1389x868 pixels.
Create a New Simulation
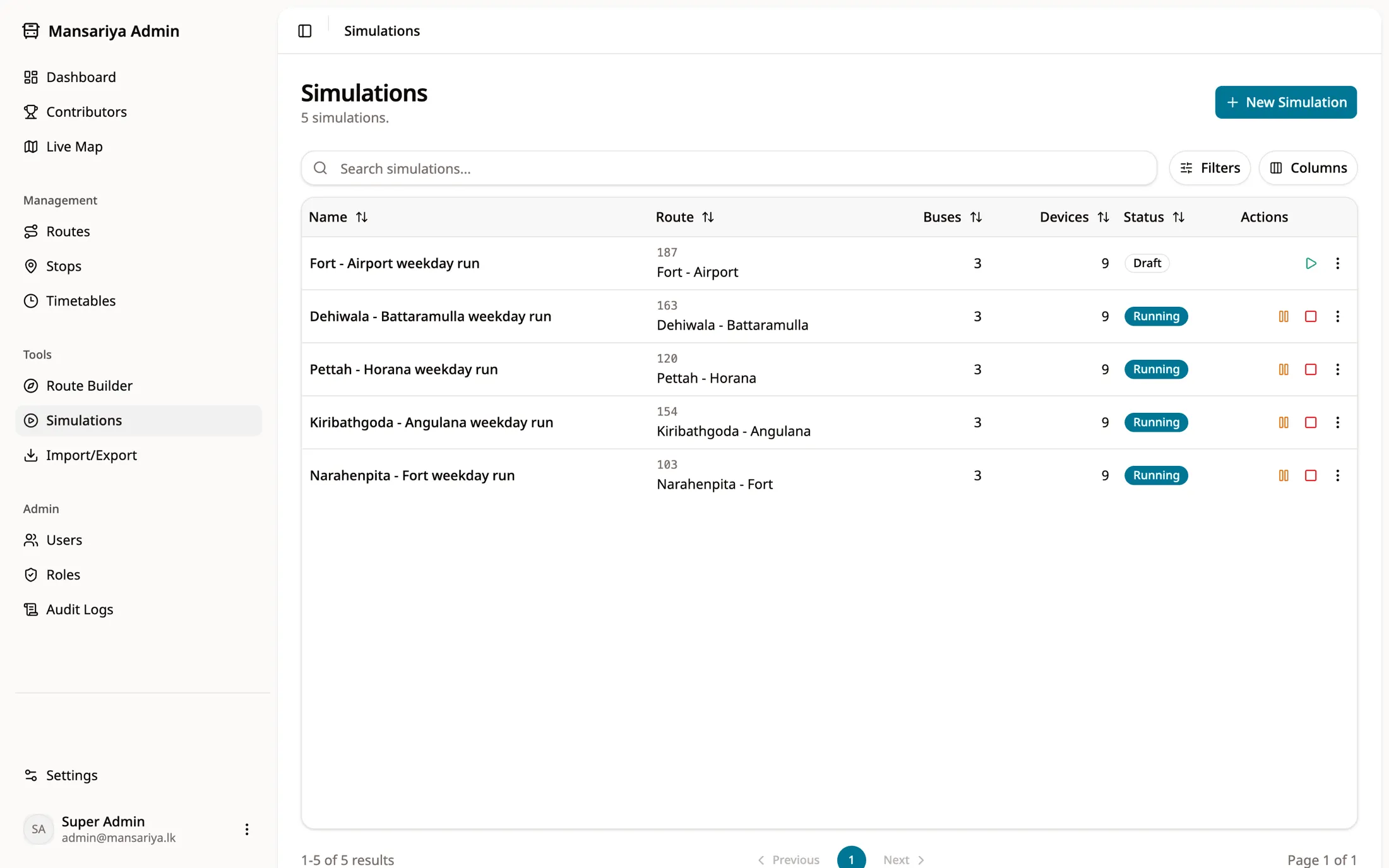[1285, 102]
